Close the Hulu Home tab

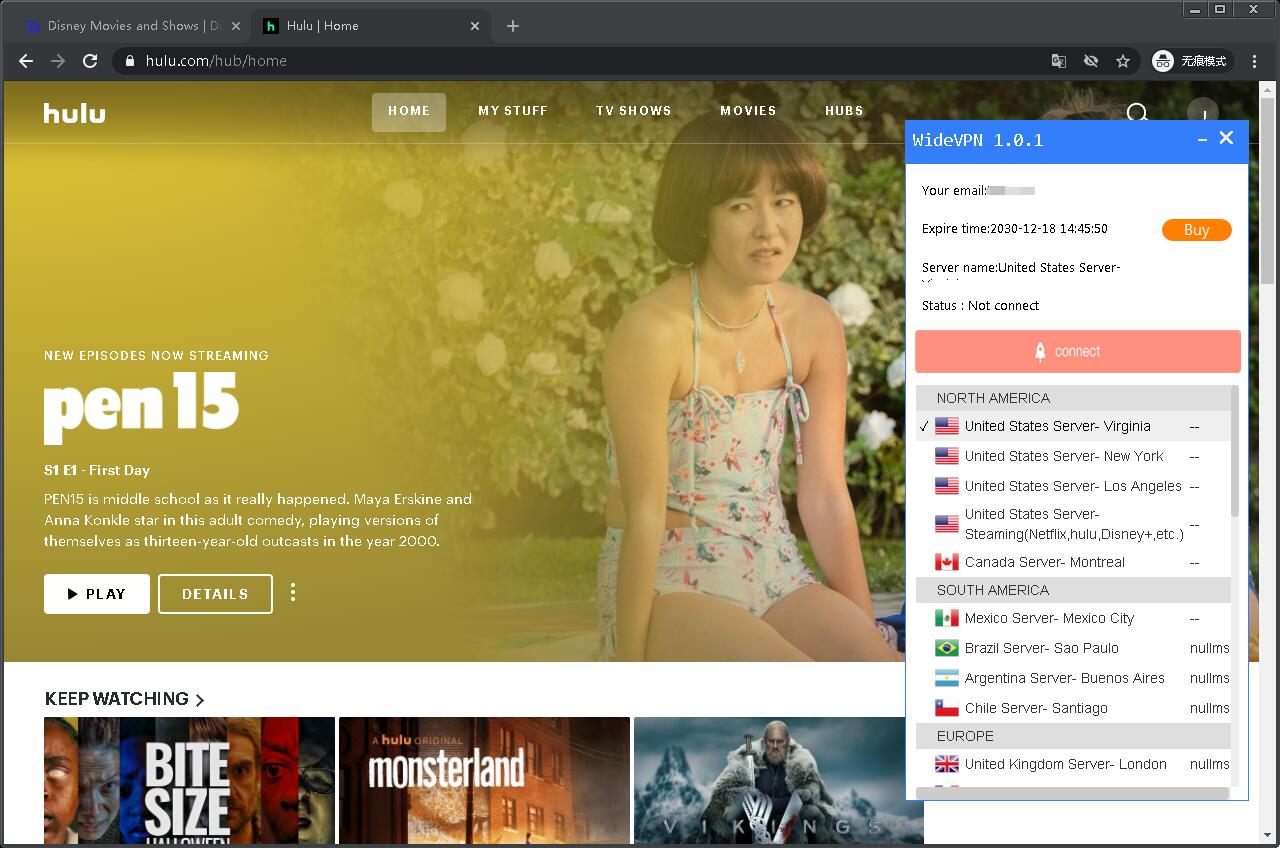[476, 26]
